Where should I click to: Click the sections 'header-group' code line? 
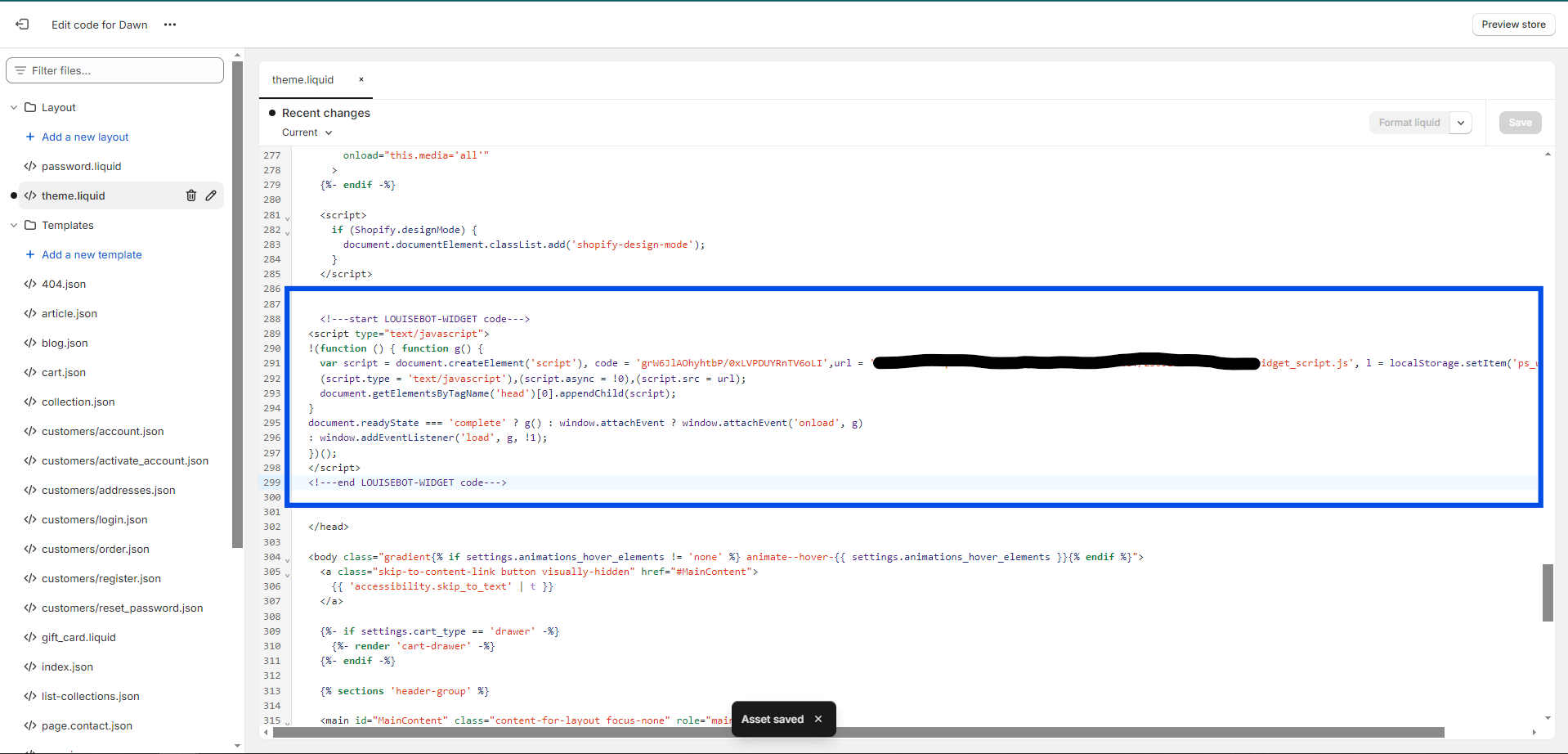[404, 691]
